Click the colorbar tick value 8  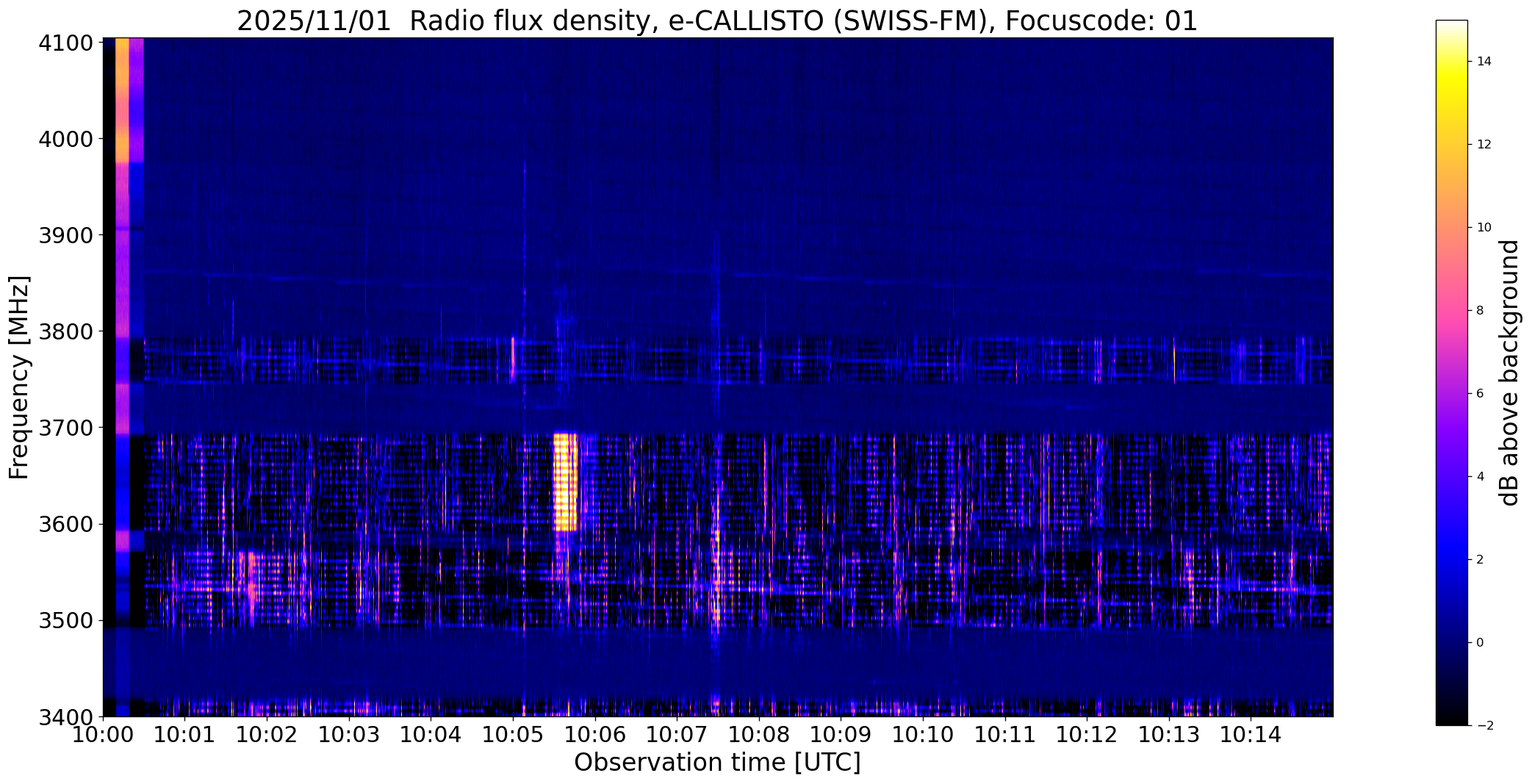click(1481, 311)
